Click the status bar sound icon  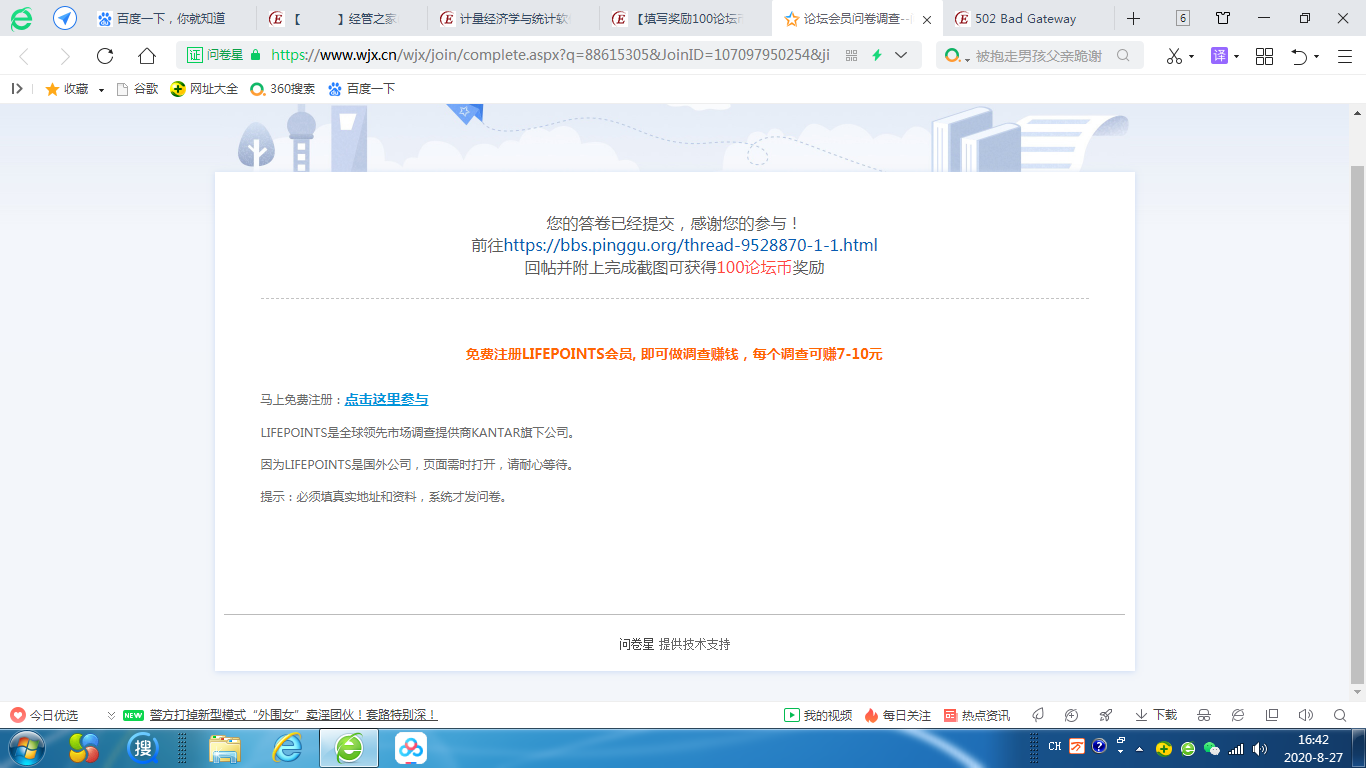(1305, 715)
